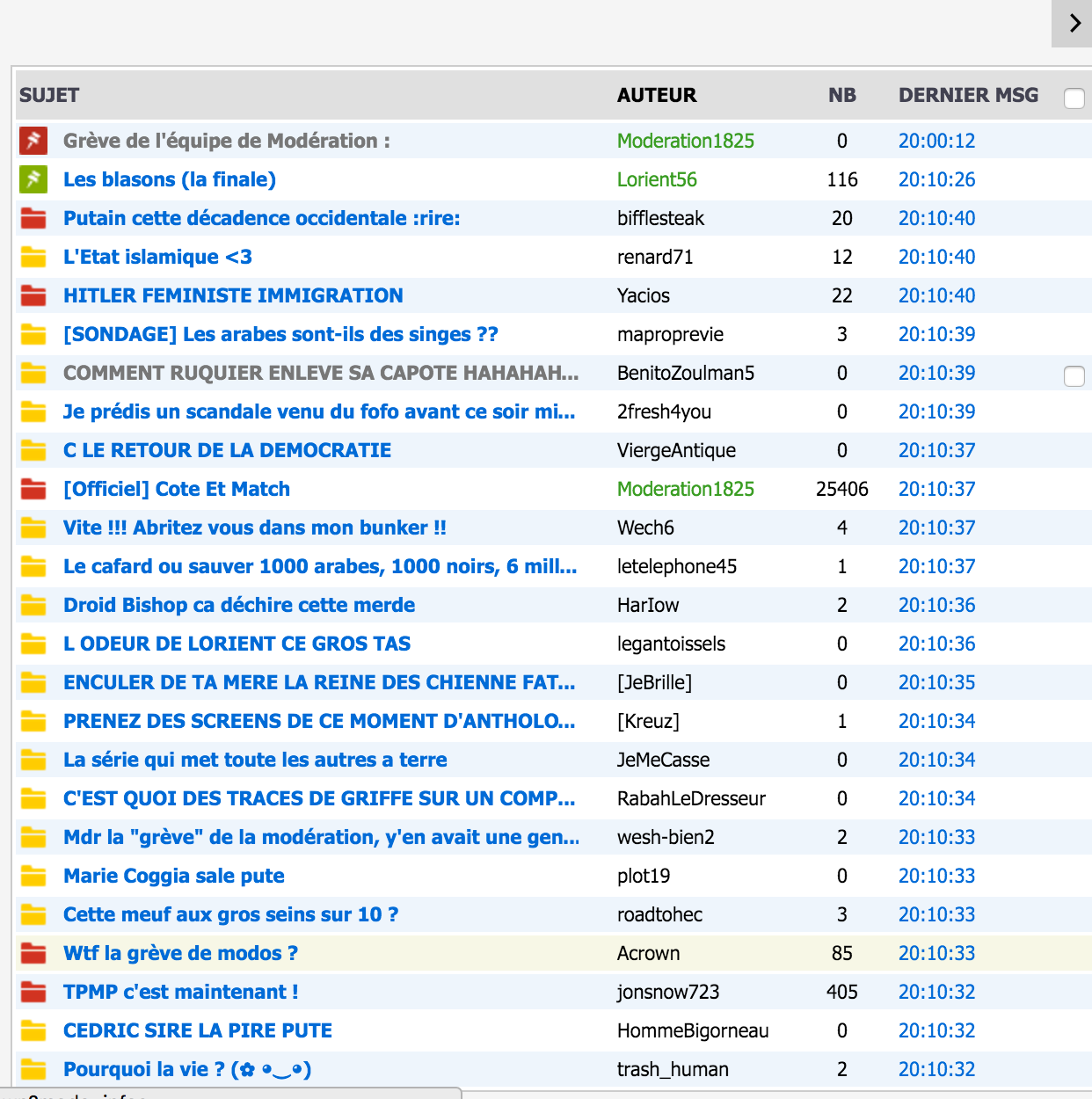Open the author profile Lorient56
The width and height of the screenshot is (1092, 1099).
pos(657,179)
